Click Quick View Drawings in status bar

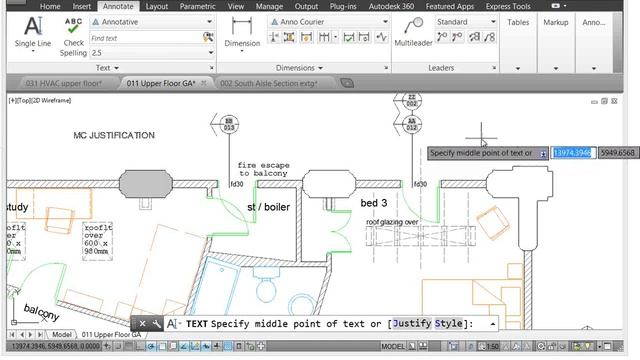(423, 347)
